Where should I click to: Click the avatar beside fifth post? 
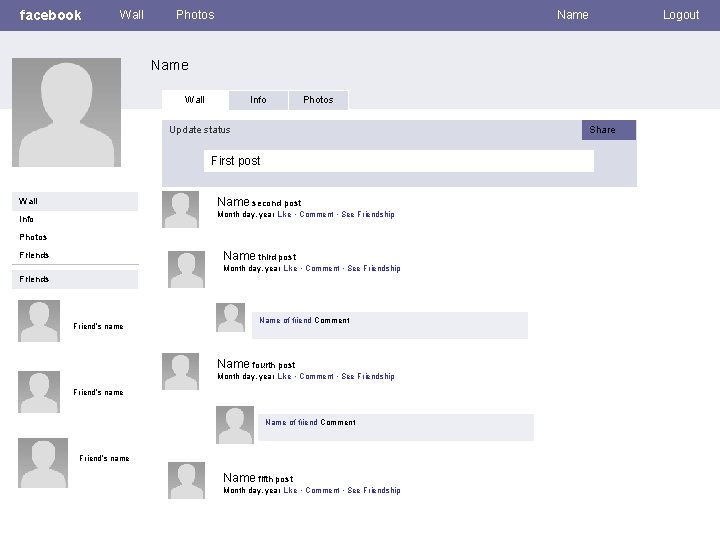[186, 480]
